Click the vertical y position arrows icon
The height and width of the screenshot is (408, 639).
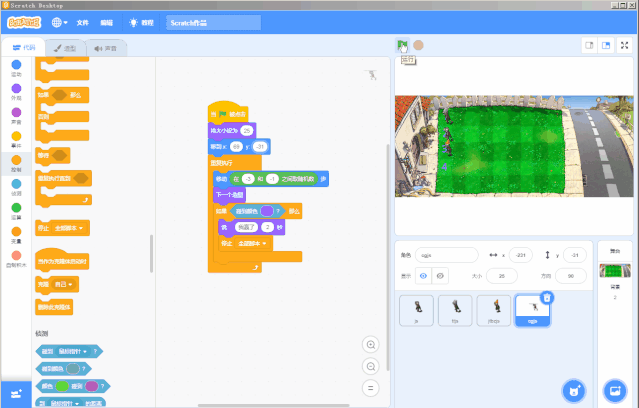coord(547,255)
